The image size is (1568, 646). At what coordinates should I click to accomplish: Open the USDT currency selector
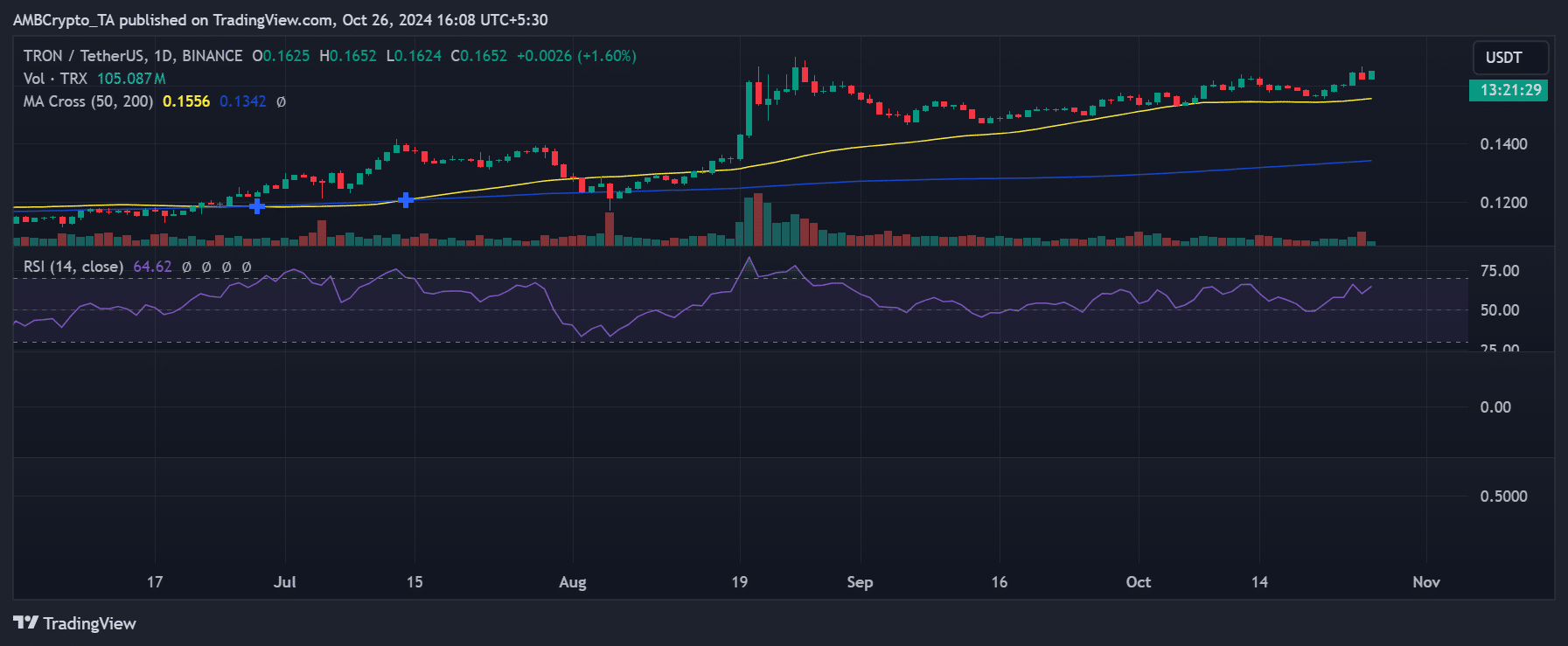[1510, 58]
